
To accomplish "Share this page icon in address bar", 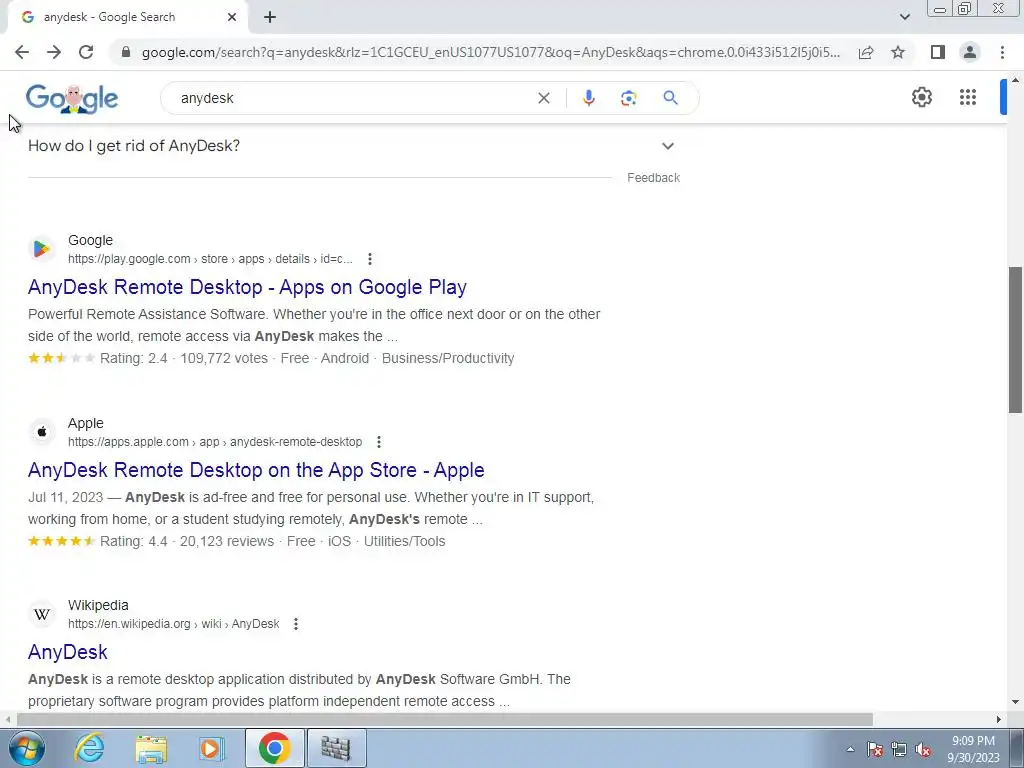I will [866, 52].
